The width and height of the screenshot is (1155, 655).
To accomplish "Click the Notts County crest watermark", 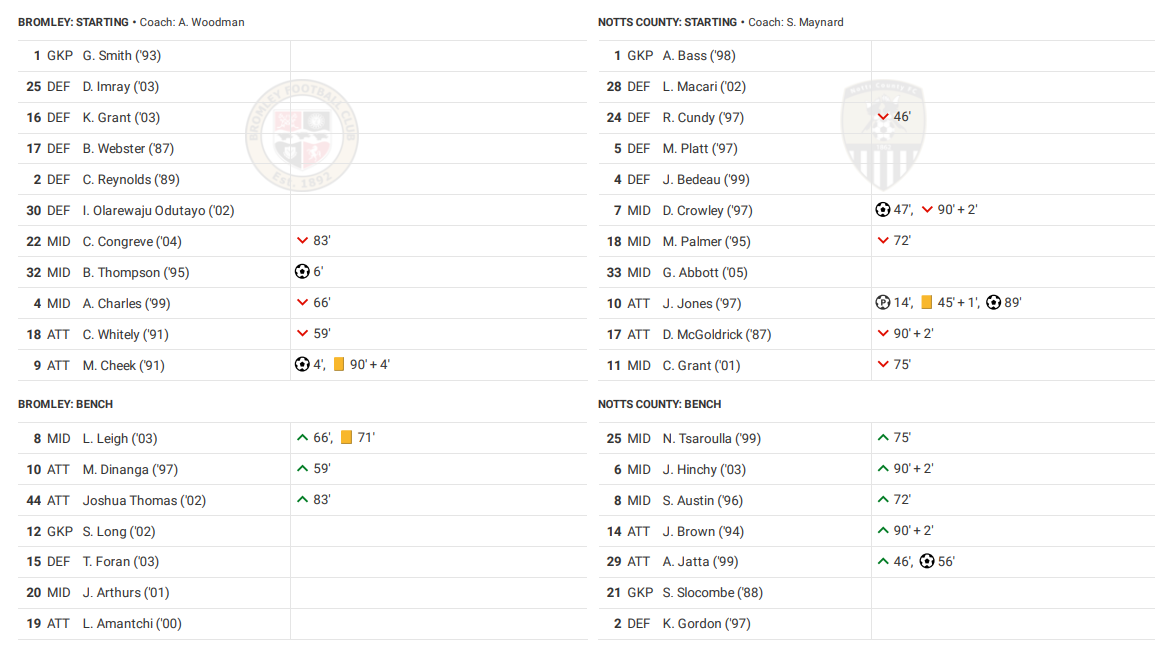I will pos(882,134).
